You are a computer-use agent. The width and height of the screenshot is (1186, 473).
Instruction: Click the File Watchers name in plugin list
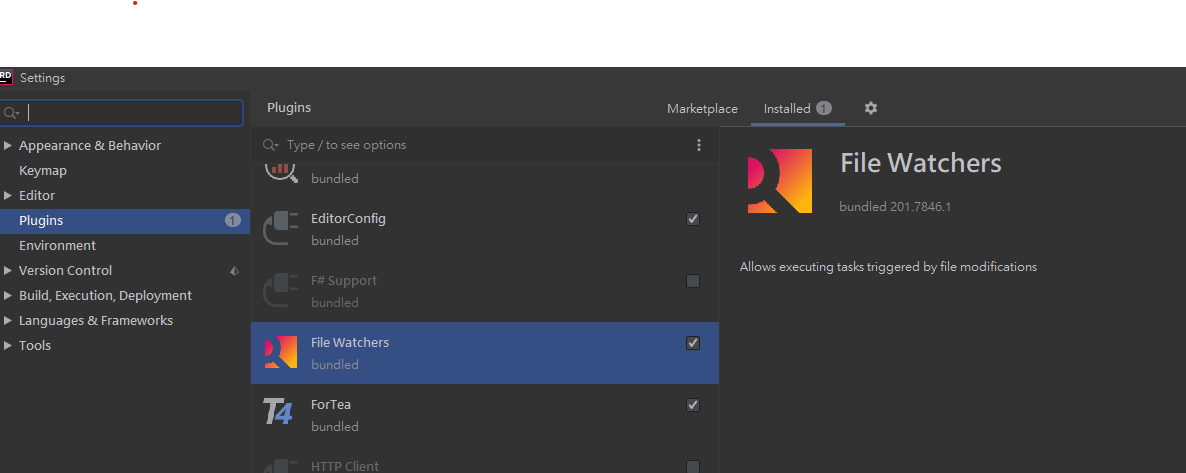349,343
